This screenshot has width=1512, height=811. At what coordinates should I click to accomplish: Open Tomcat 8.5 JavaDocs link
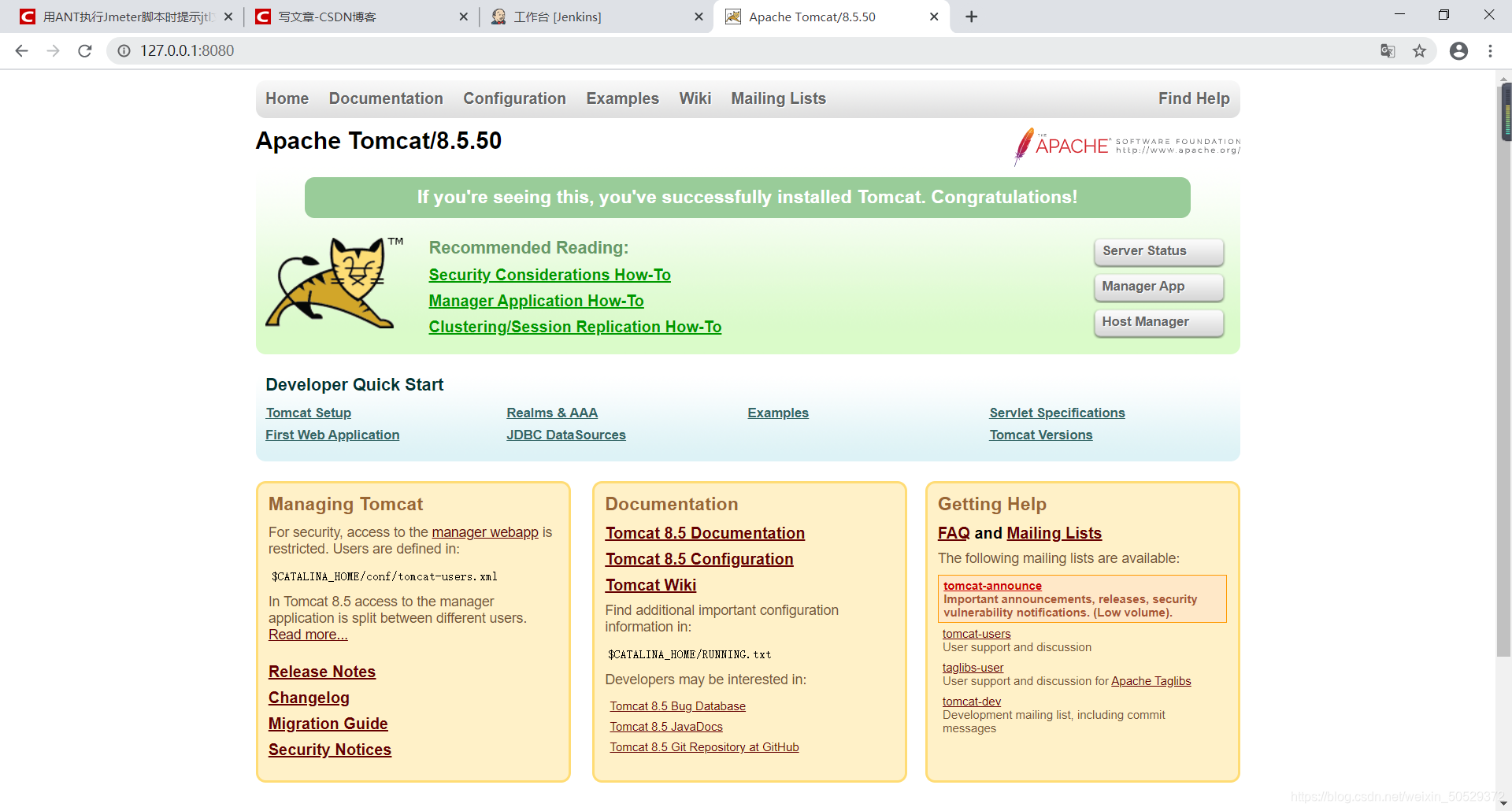666,727
